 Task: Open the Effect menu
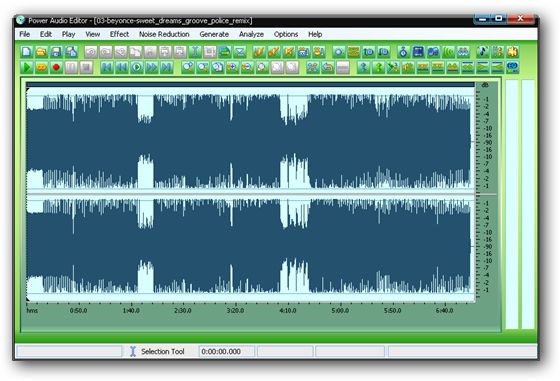119,34
